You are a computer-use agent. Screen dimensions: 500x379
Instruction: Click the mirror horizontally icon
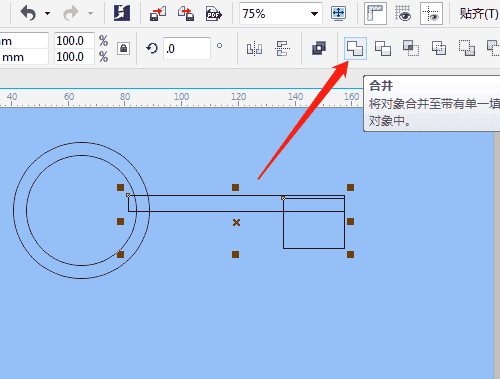click(x=254, y=49)
